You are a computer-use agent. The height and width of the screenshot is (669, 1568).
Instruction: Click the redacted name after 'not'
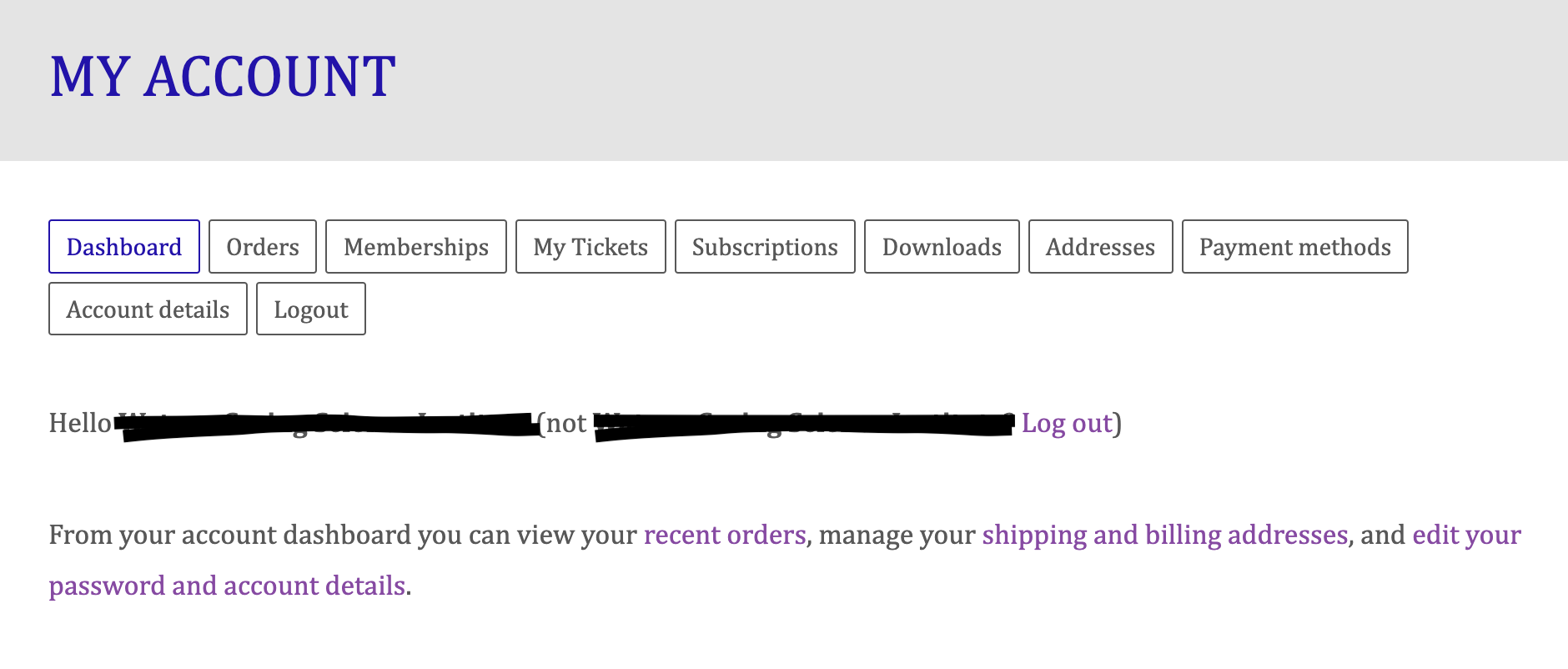[x=803, y=425]
